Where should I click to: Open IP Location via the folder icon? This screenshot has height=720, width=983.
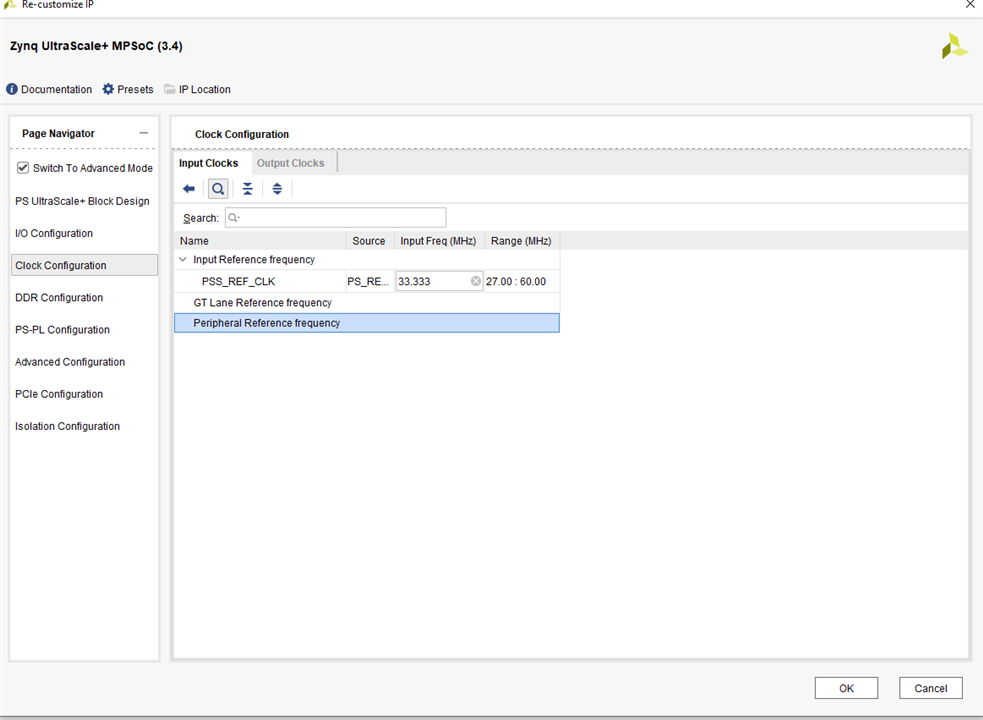click(170, 90)
